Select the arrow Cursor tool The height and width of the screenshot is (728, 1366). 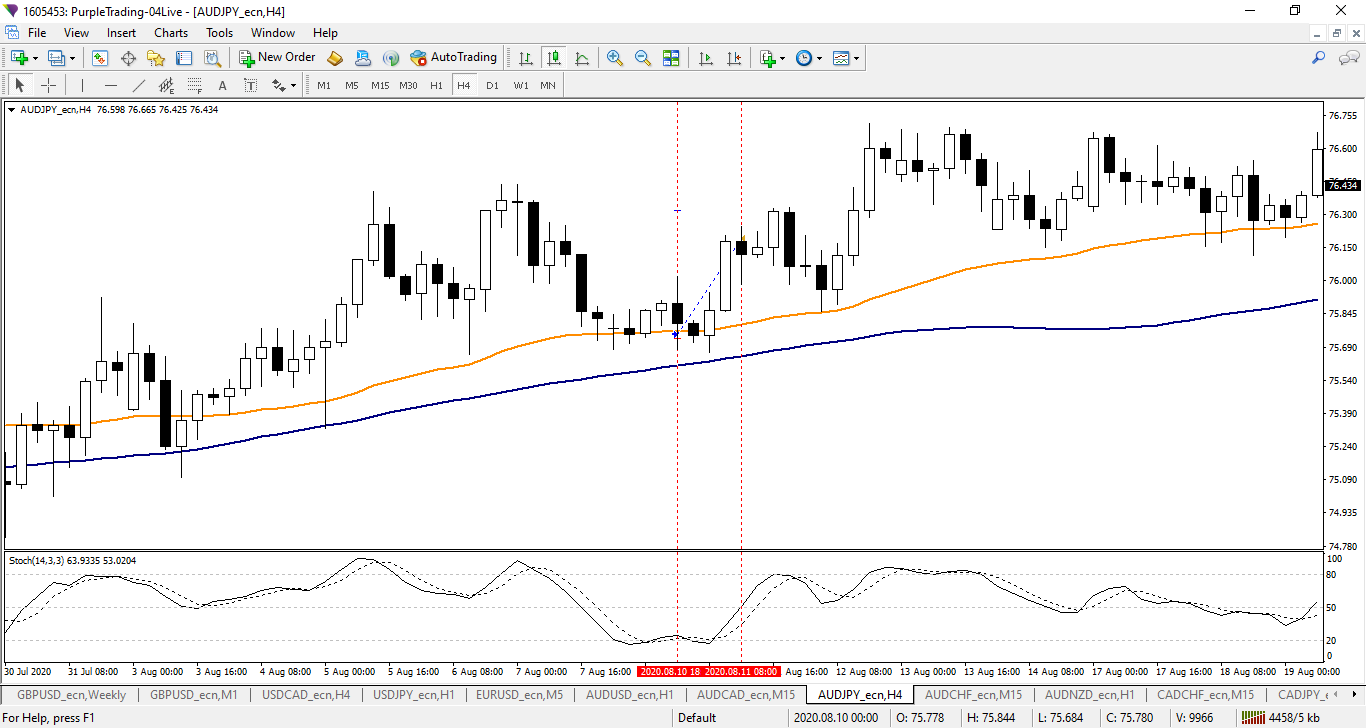(20, 85)
